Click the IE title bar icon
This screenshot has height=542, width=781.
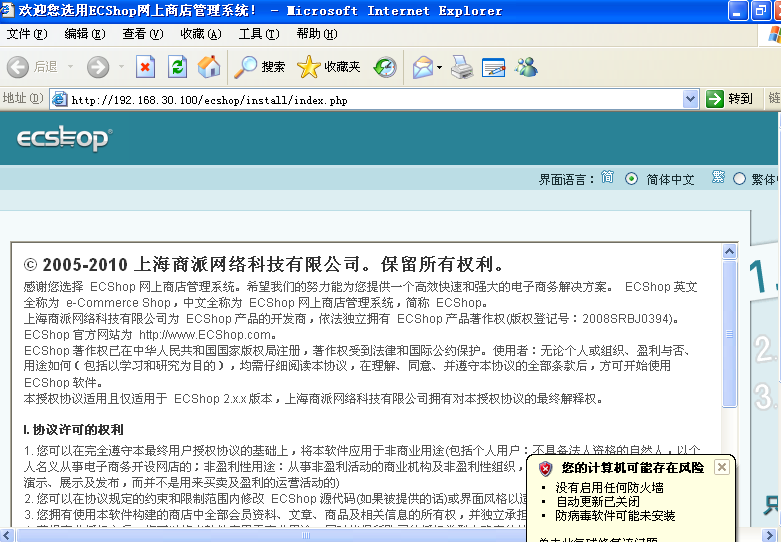7,10
